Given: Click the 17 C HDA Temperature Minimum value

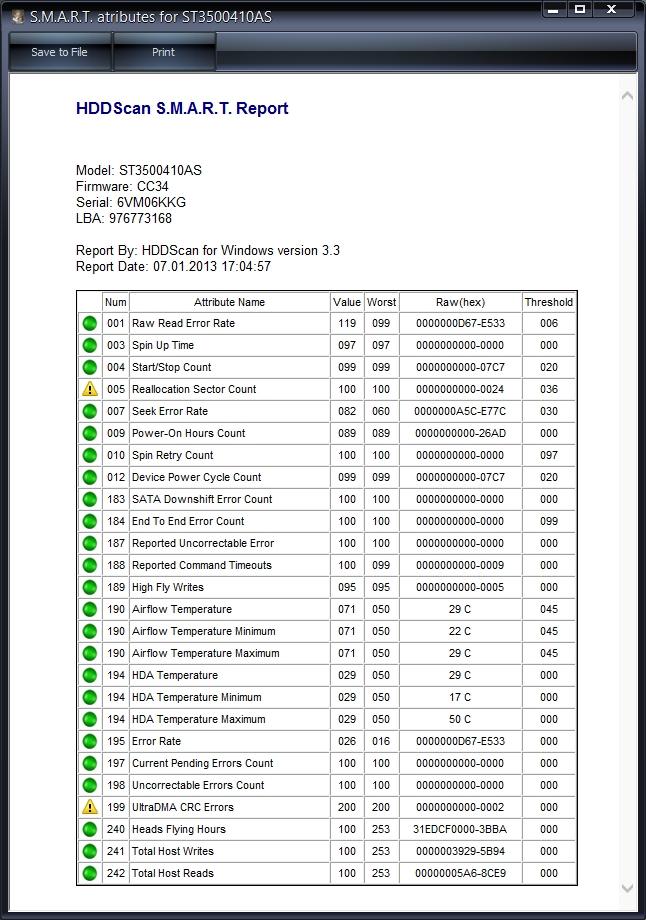Looking at the screenshot, I should tap(460, 697).
